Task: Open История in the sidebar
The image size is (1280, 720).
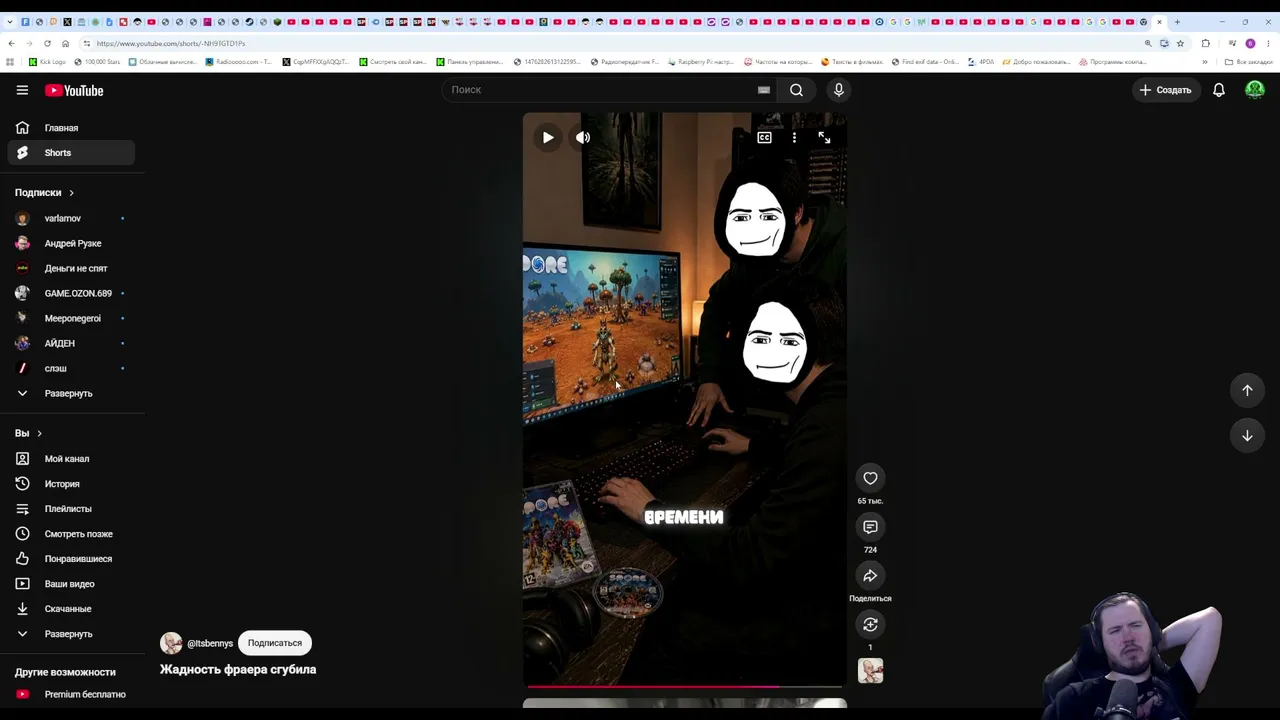Action: click(x=70, y=484)
